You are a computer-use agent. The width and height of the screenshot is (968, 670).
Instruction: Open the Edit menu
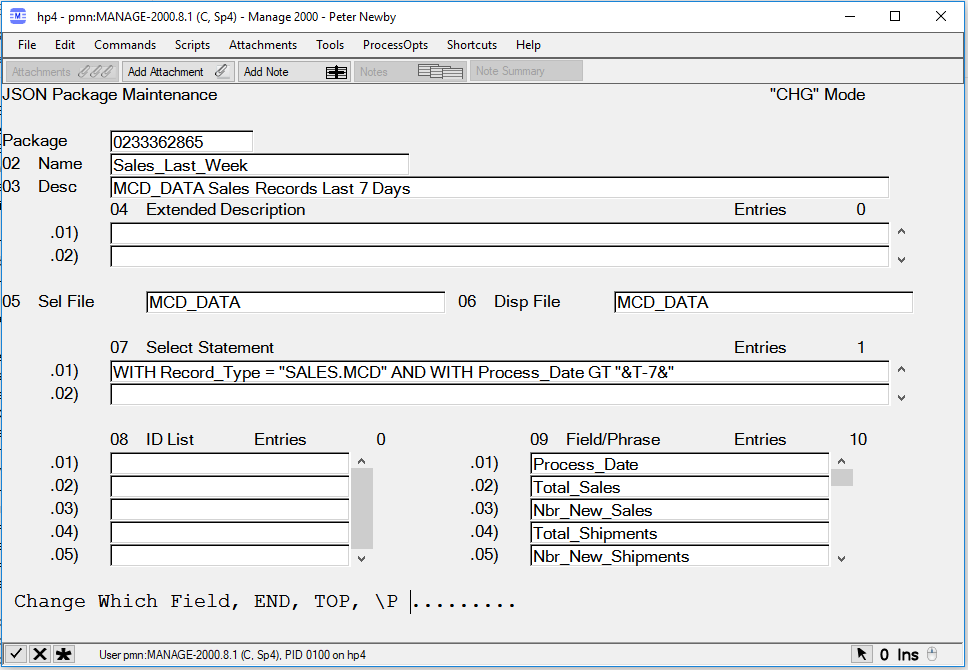(x=65, y=45)
